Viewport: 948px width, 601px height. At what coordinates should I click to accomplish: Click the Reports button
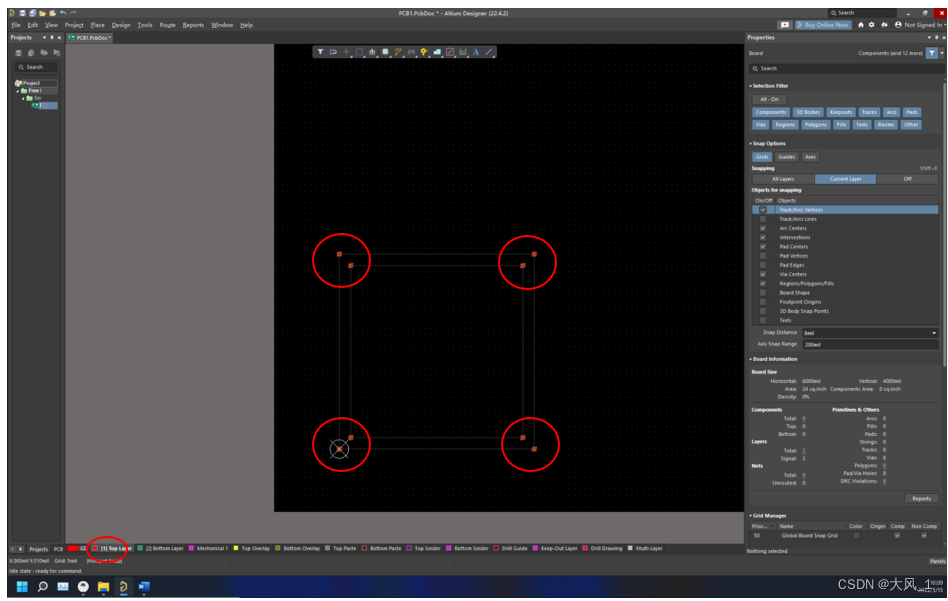[x=921, y=499]
